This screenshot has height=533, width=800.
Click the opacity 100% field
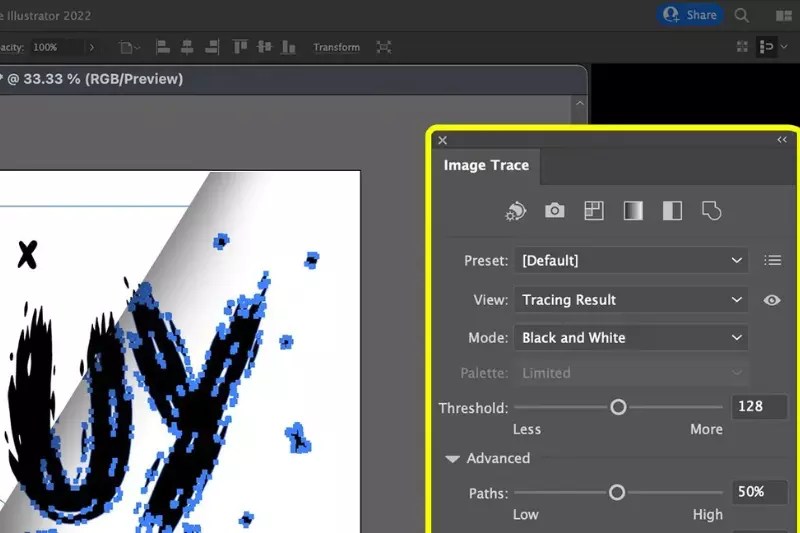[56, 47]
